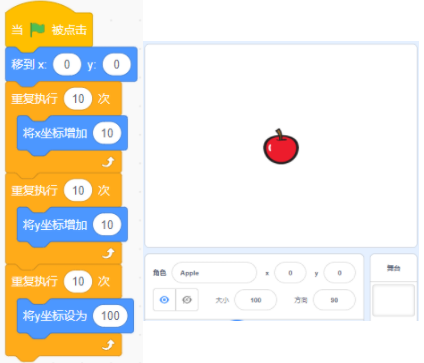Set x value in move-to block
The image size is (424, 363).
pyautogui.click(x=67, y=64)
